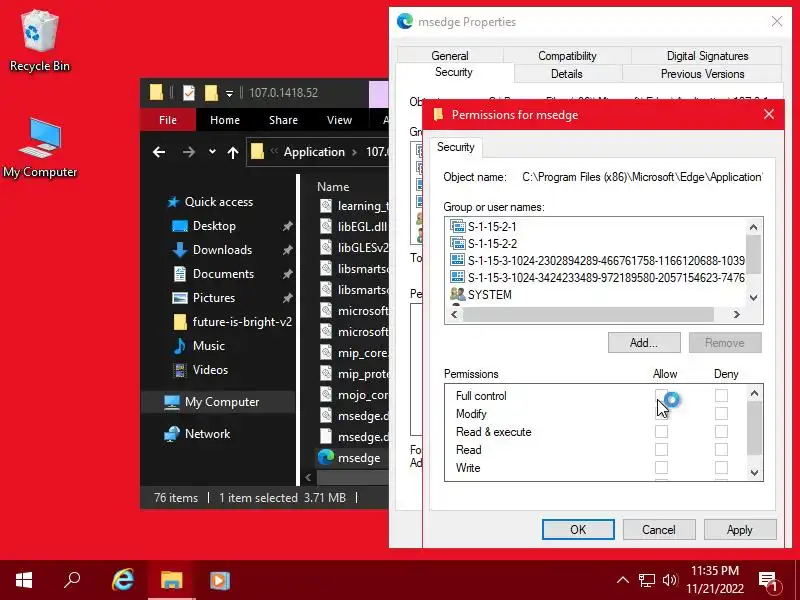Viewport: 800px width, 600px height.
Task: Click the Application breadcrumb chevron
Action: [354, 153]
